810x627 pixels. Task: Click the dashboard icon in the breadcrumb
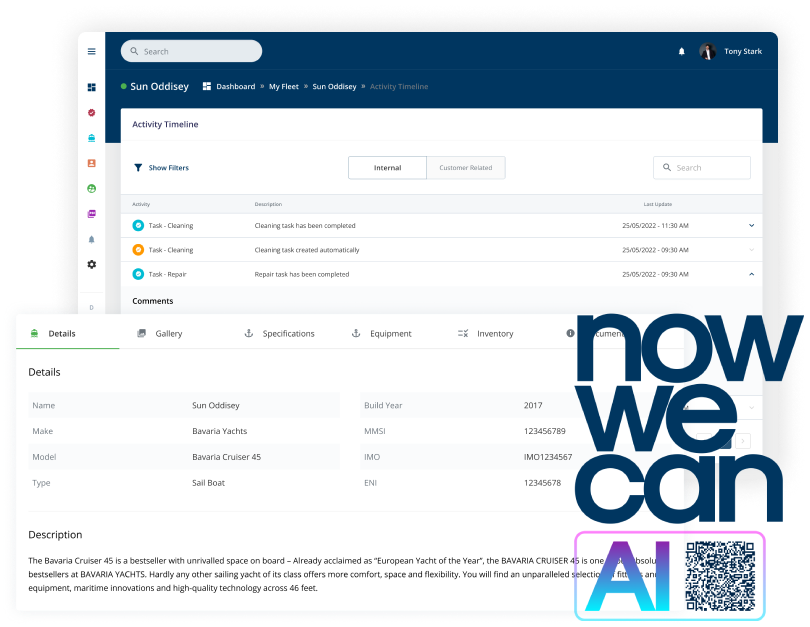pyautogui.click(x=207, y=86)
